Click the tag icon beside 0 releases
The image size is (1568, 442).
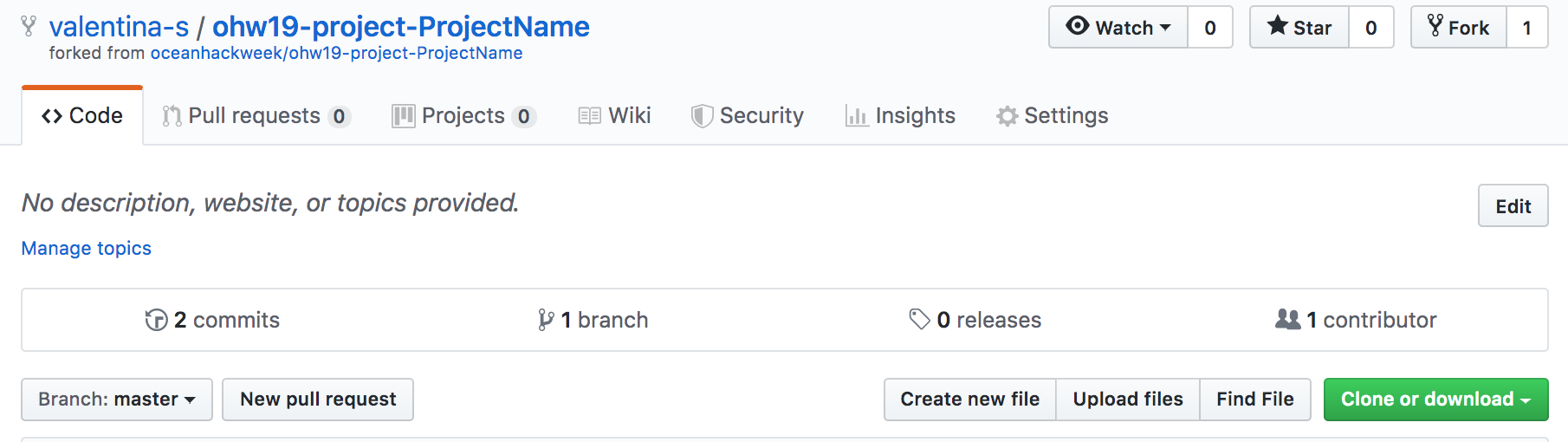[x=919, y=319]
